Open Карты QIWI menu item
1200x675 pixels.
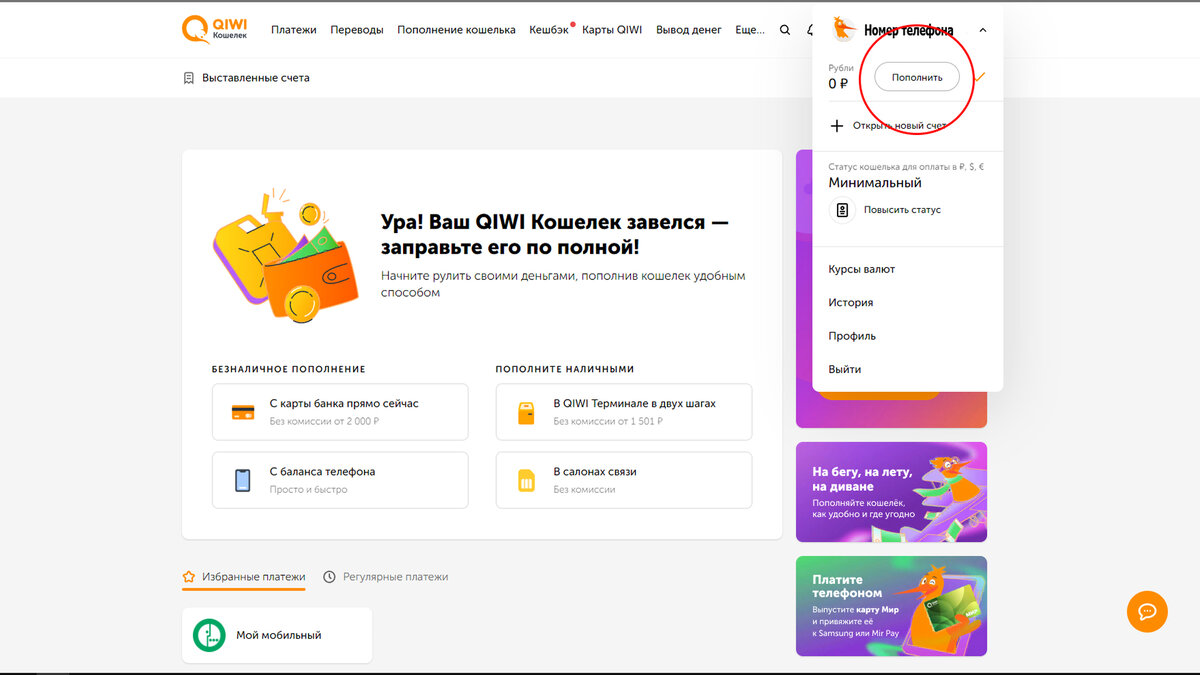coord(612,30)
